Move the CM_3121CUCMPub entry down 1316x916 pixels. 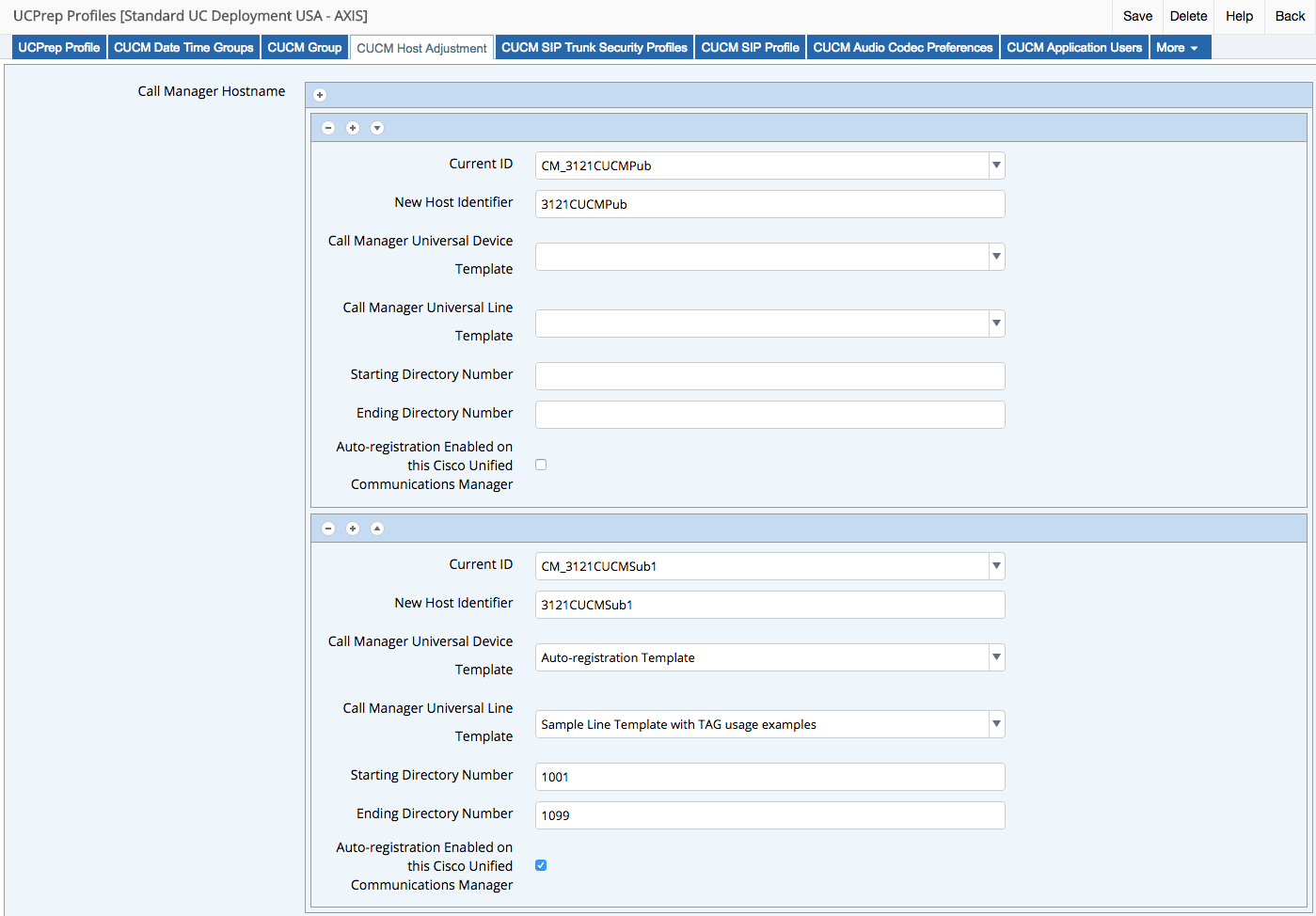(x=377, y=128)
